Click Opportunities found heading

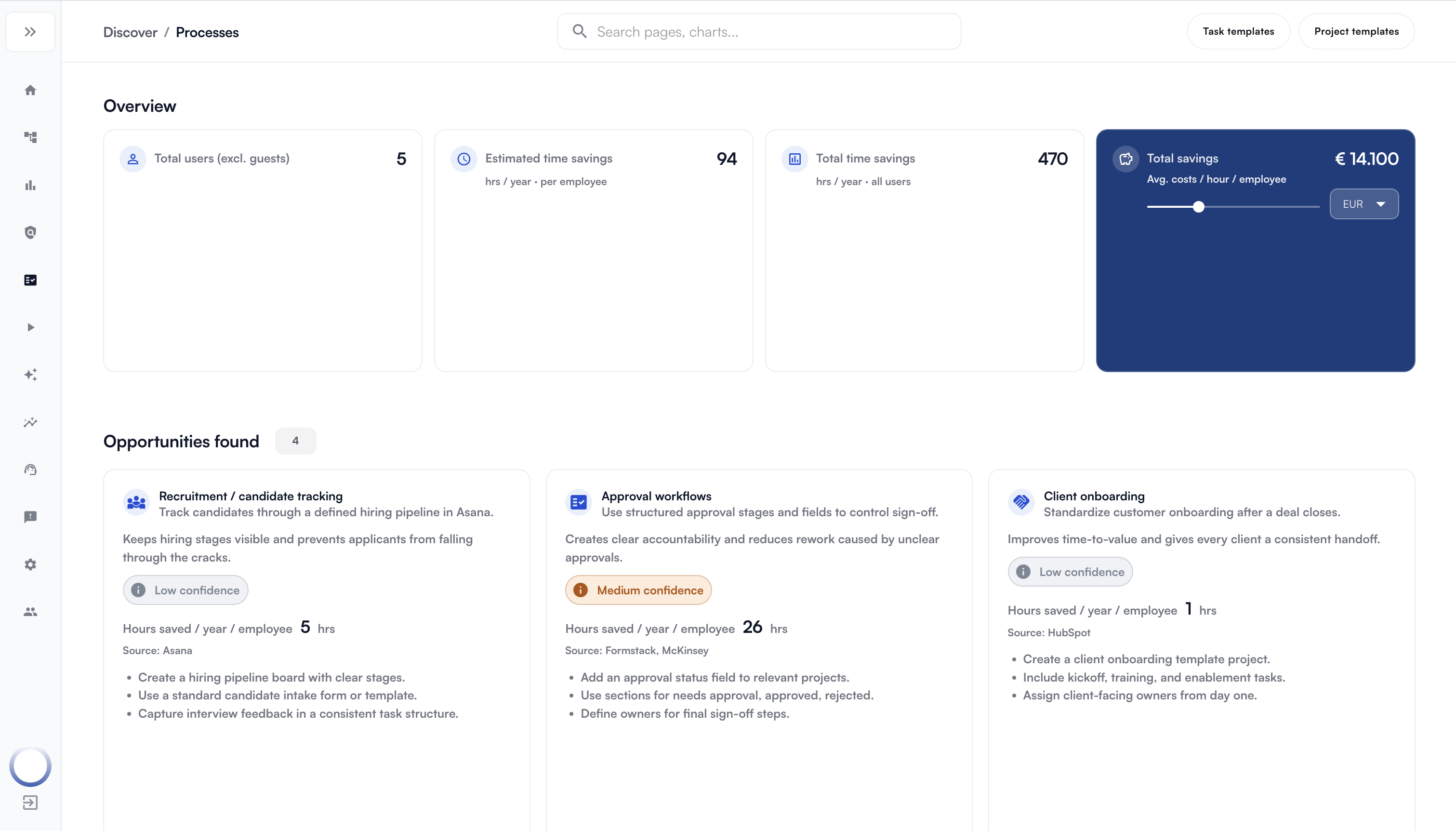point(181,441)
